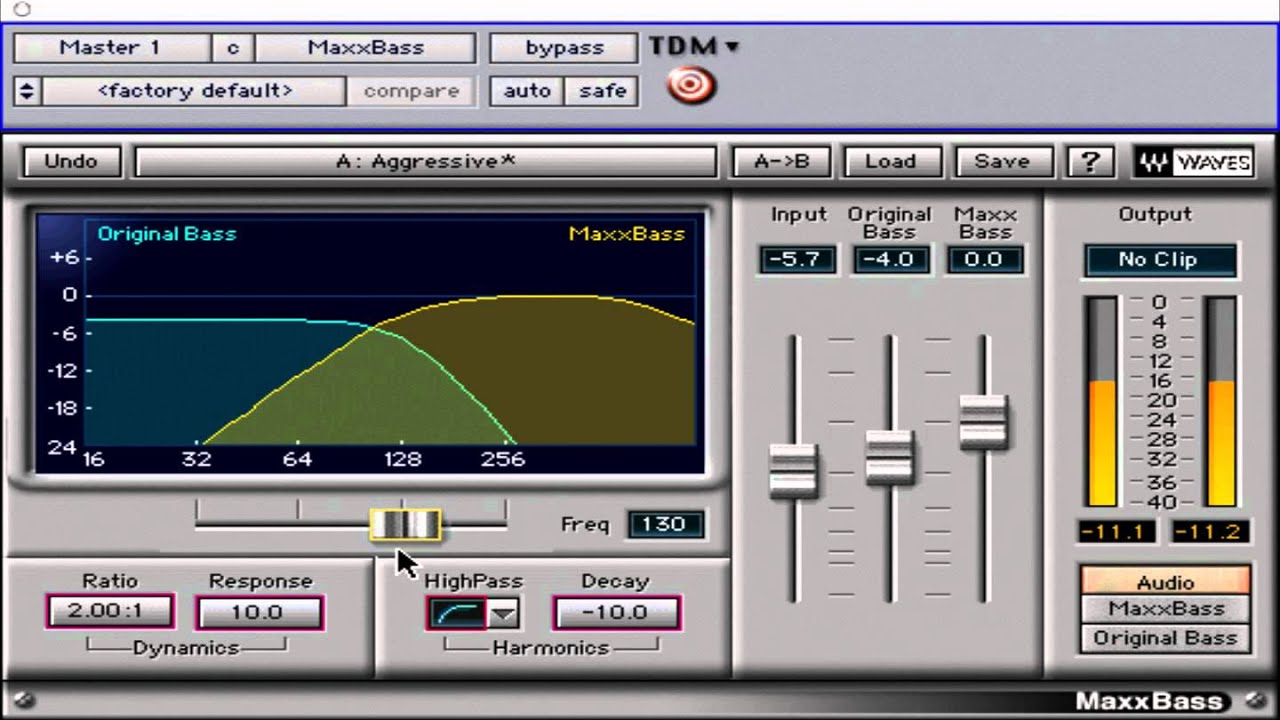The height and width of the screenshot is (720, 1280).
Task: Click the Undo button
Action: [71, 162]
